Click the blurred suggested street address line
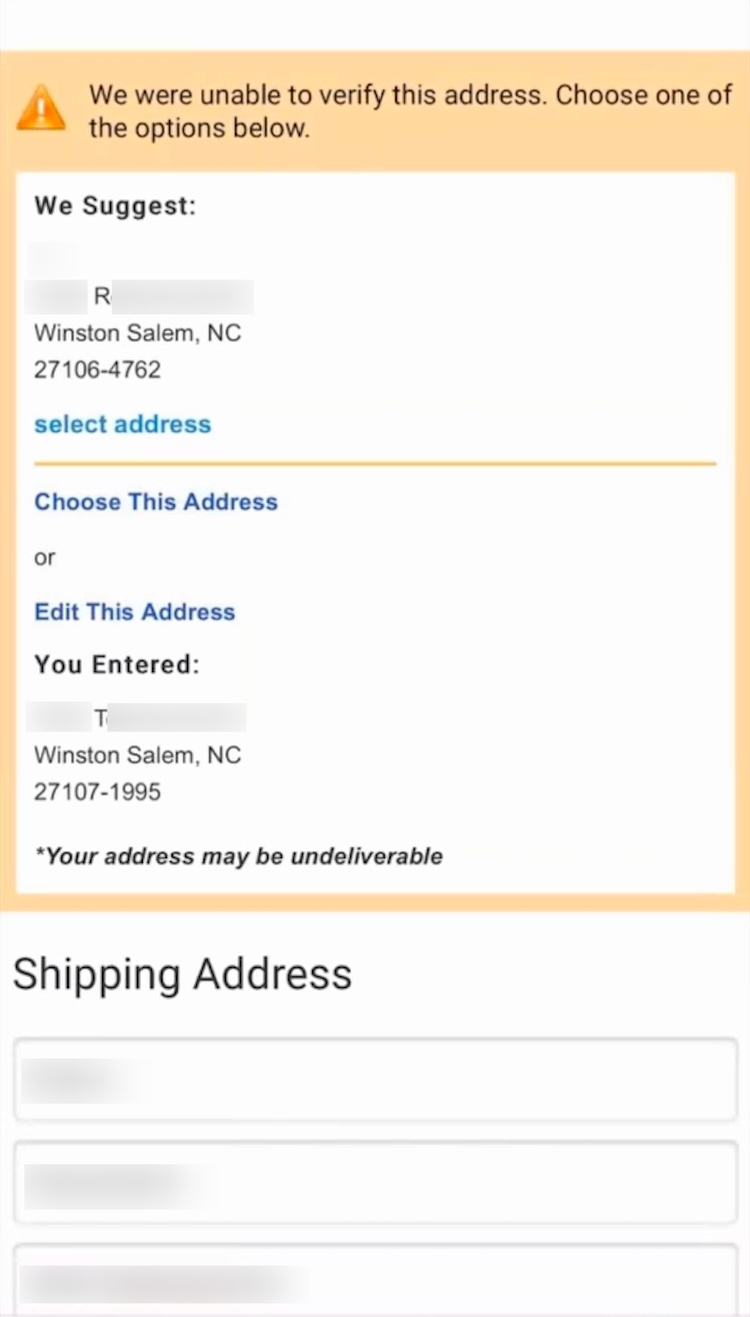750x1317 pixels. pos(142,297)
